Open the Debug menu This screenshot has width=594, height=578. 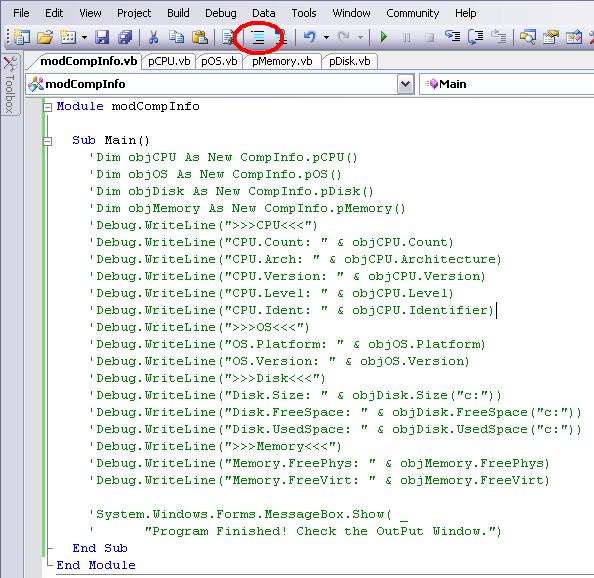coord(220,13)
